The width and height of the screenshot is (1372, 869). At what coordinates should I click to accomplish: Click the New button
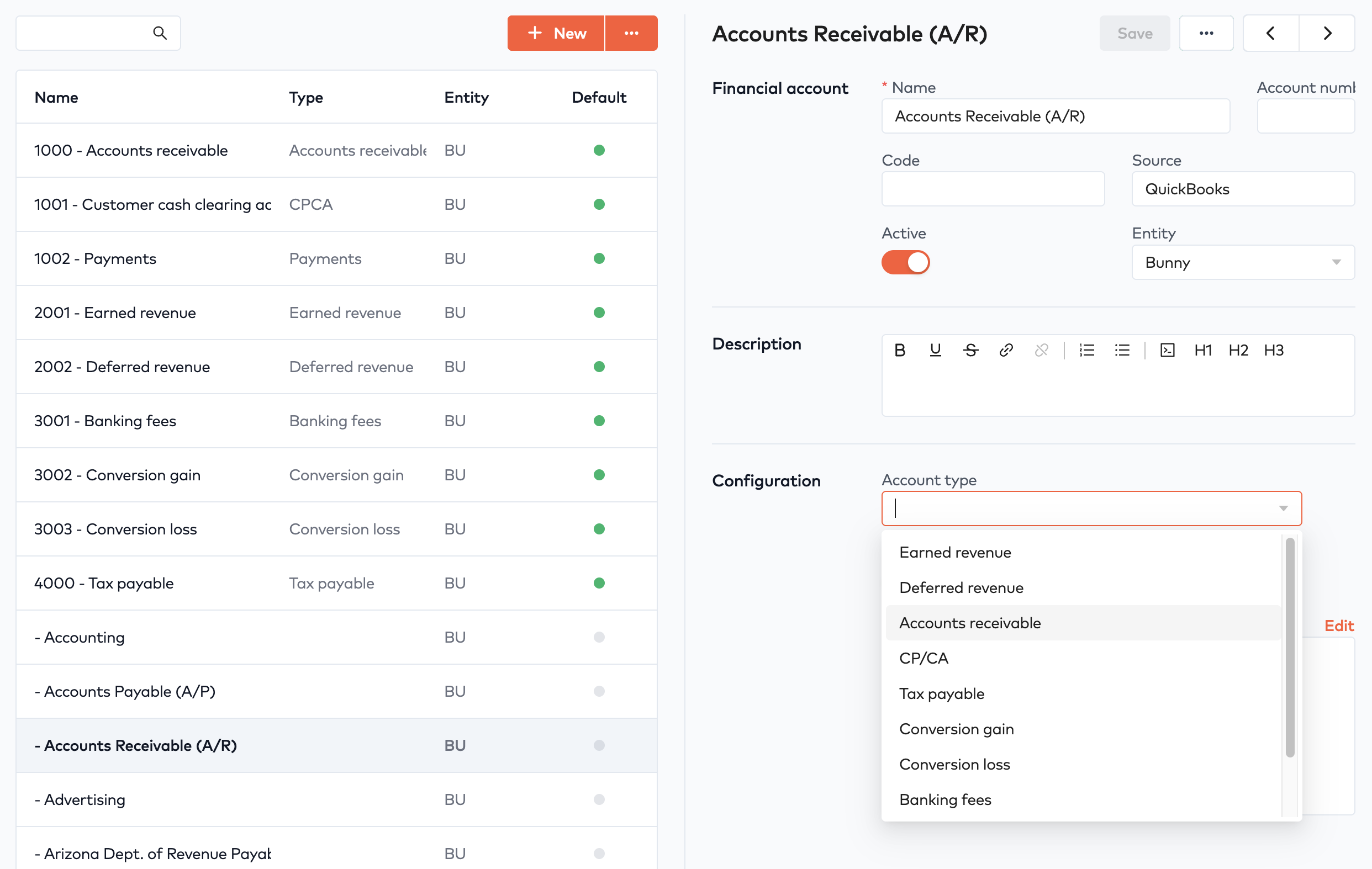pyautogui.click(x=556, y=33)
